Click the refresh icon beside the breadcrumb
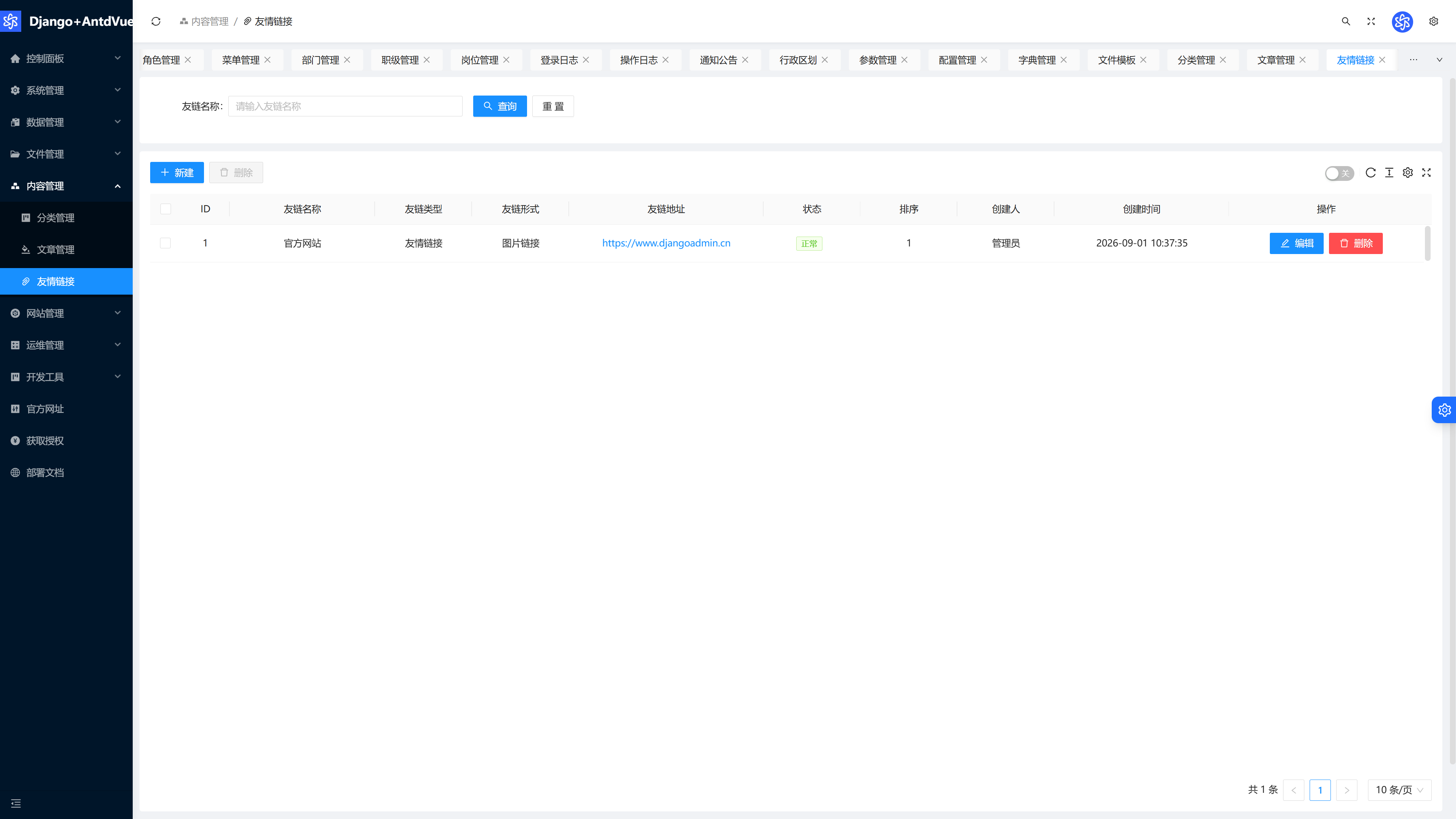 [x=156, y=22]
